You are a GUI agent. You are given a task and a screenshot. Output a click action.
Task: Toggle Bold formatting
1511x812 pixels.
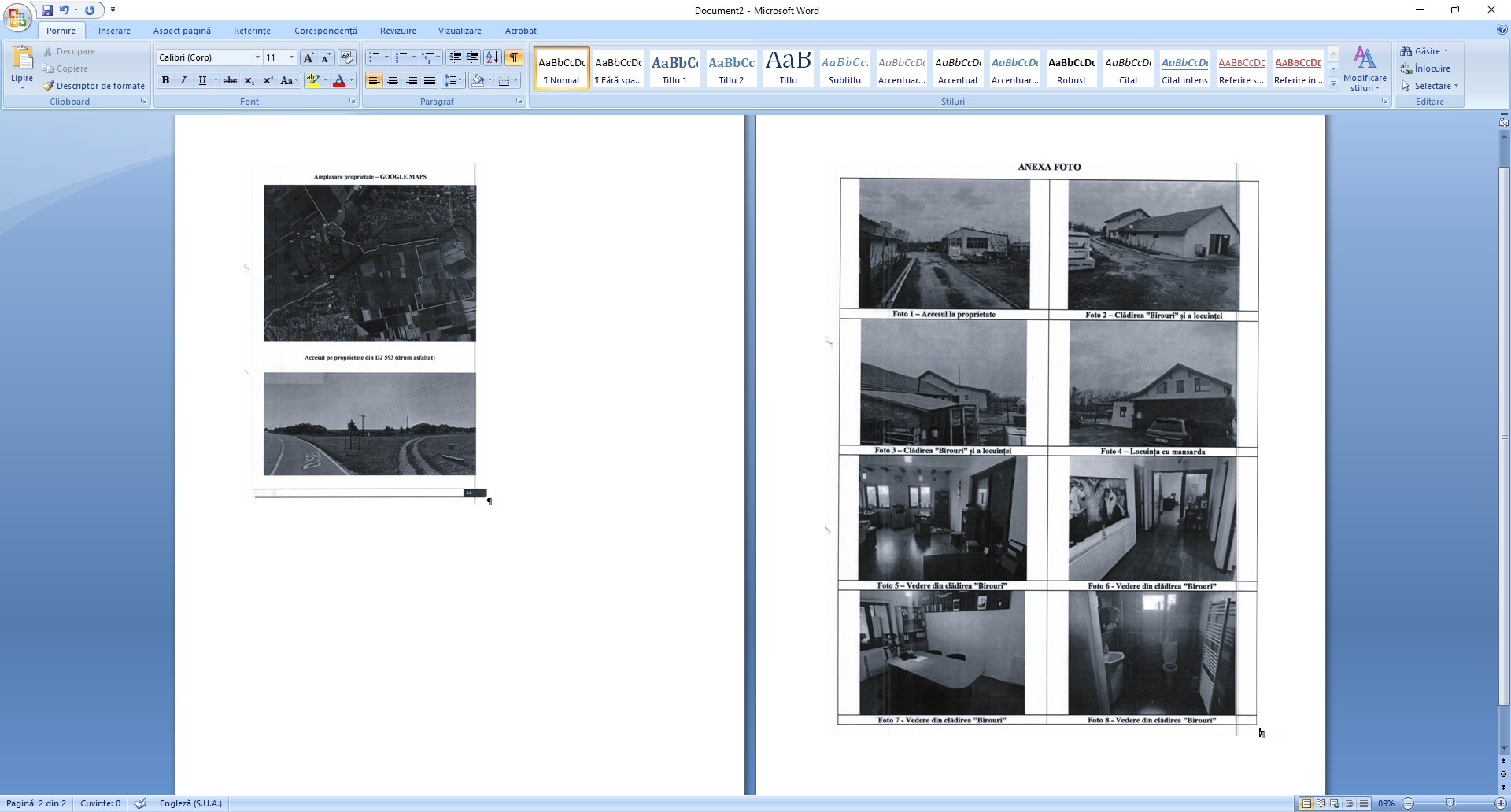(165, 80)
